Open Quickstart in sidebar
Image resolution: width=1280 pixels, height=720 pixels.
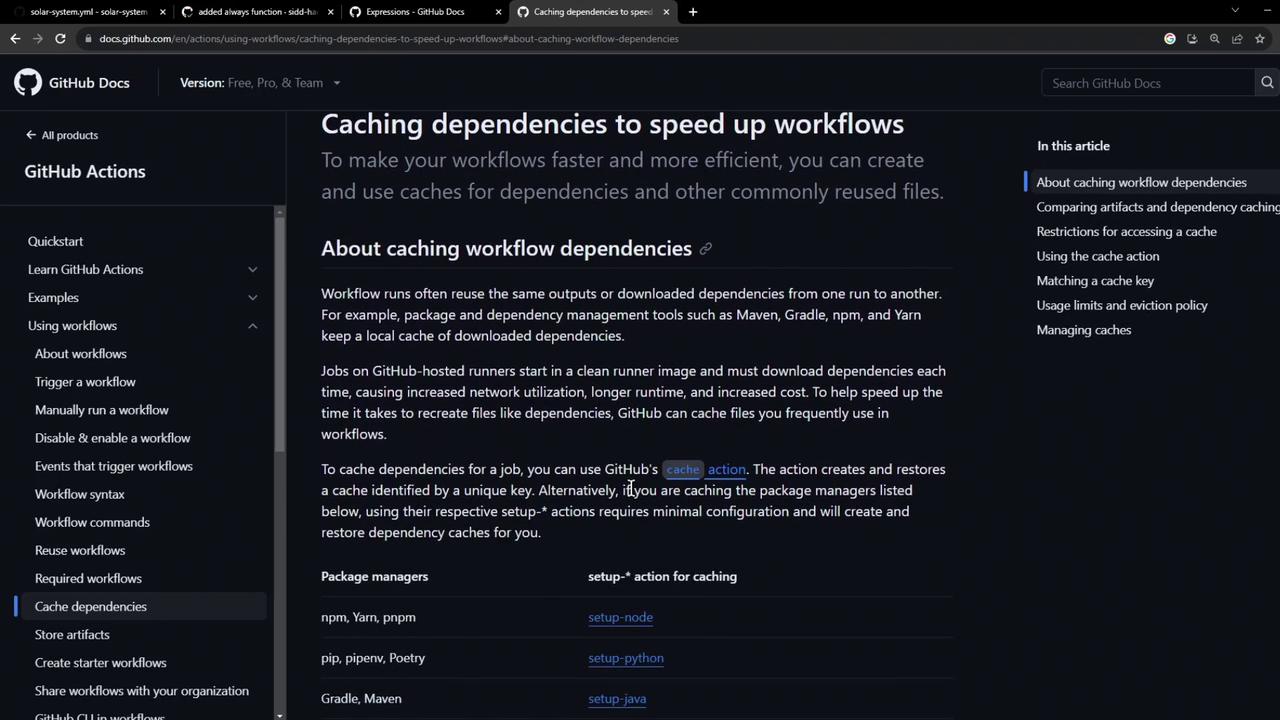(56, 242)
